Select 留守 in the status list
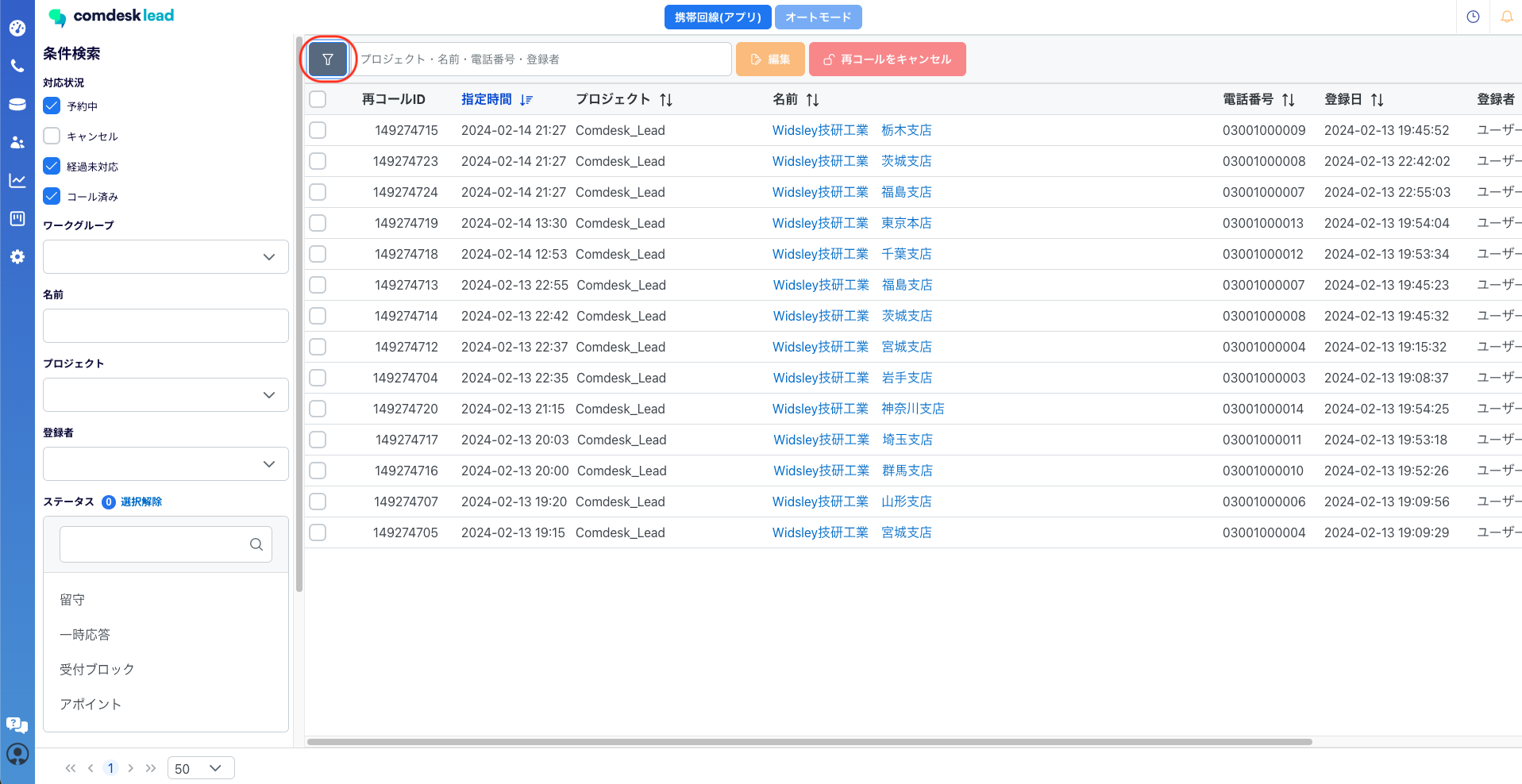 pyautogui.click(x=72, y=600)
